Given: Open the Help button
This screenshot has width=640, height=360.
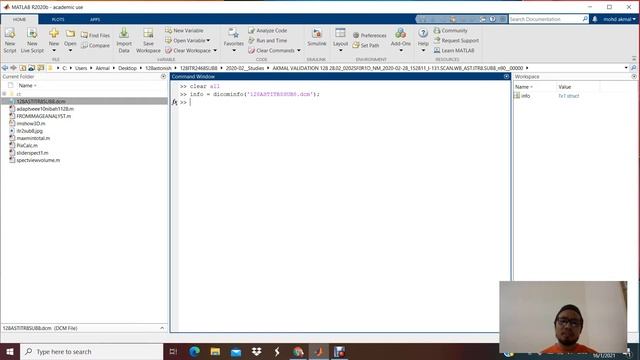Looking at the screenshot, I should 423,40.
